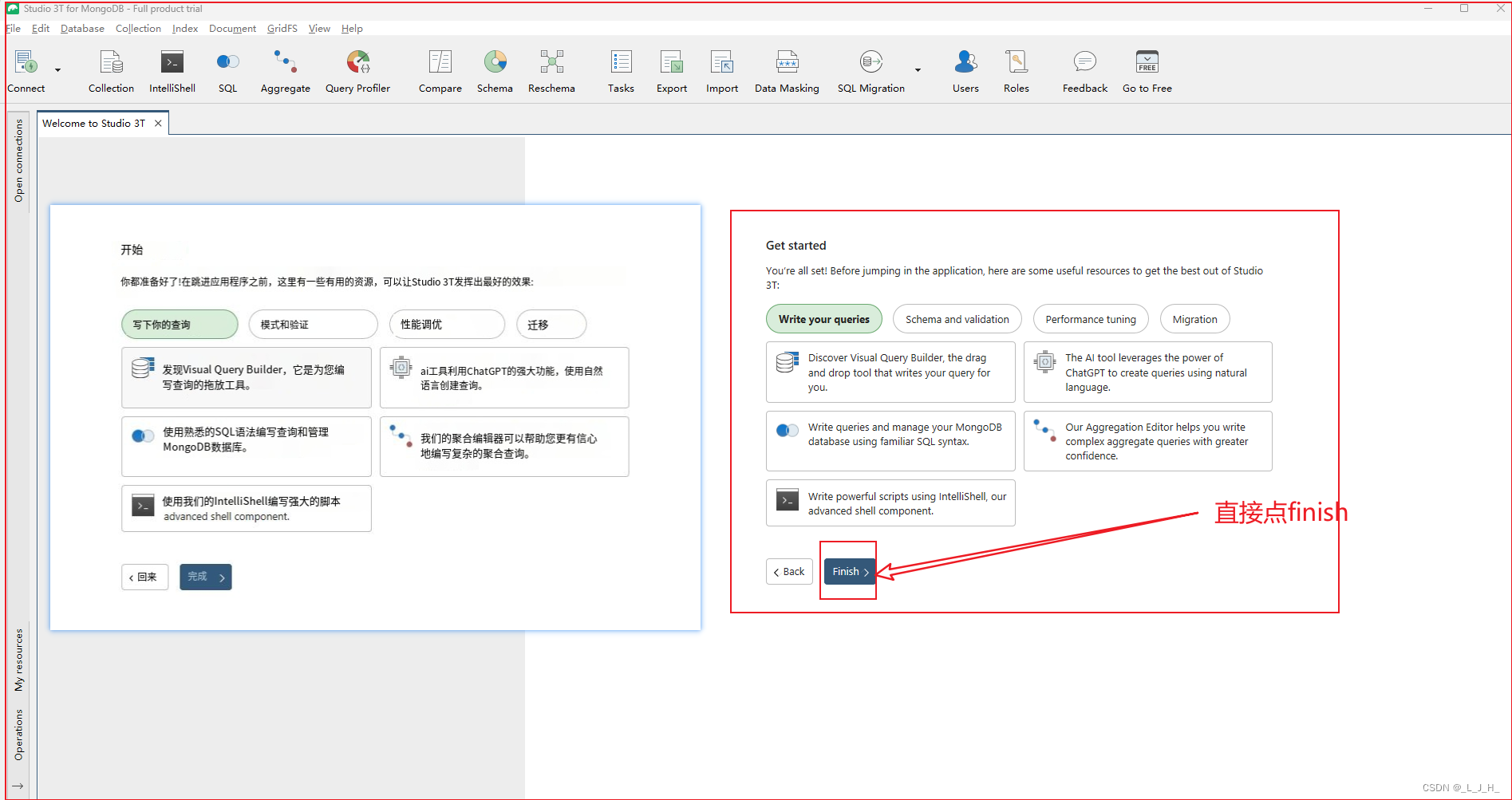Open the Collection menu

click(x=138, y=29)
